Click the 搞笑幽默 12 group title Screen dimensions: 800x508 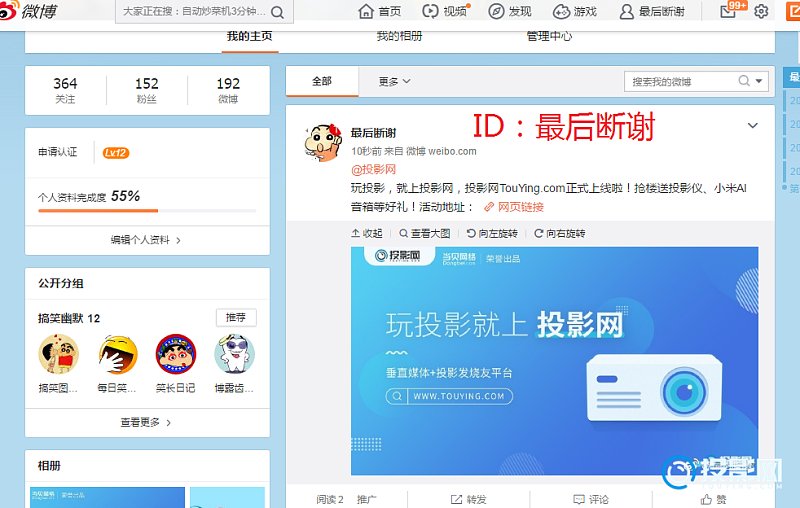[x=69, y=318]
